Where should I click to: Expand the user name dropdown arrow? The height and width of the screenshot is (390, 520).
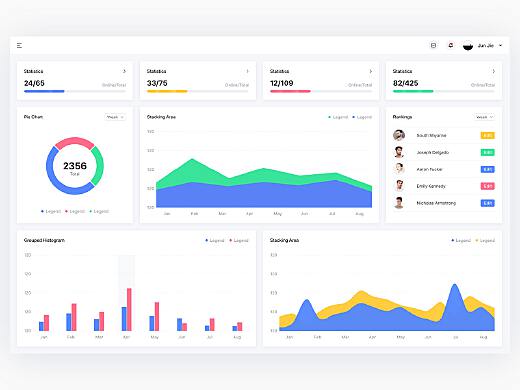coord(500,45)
